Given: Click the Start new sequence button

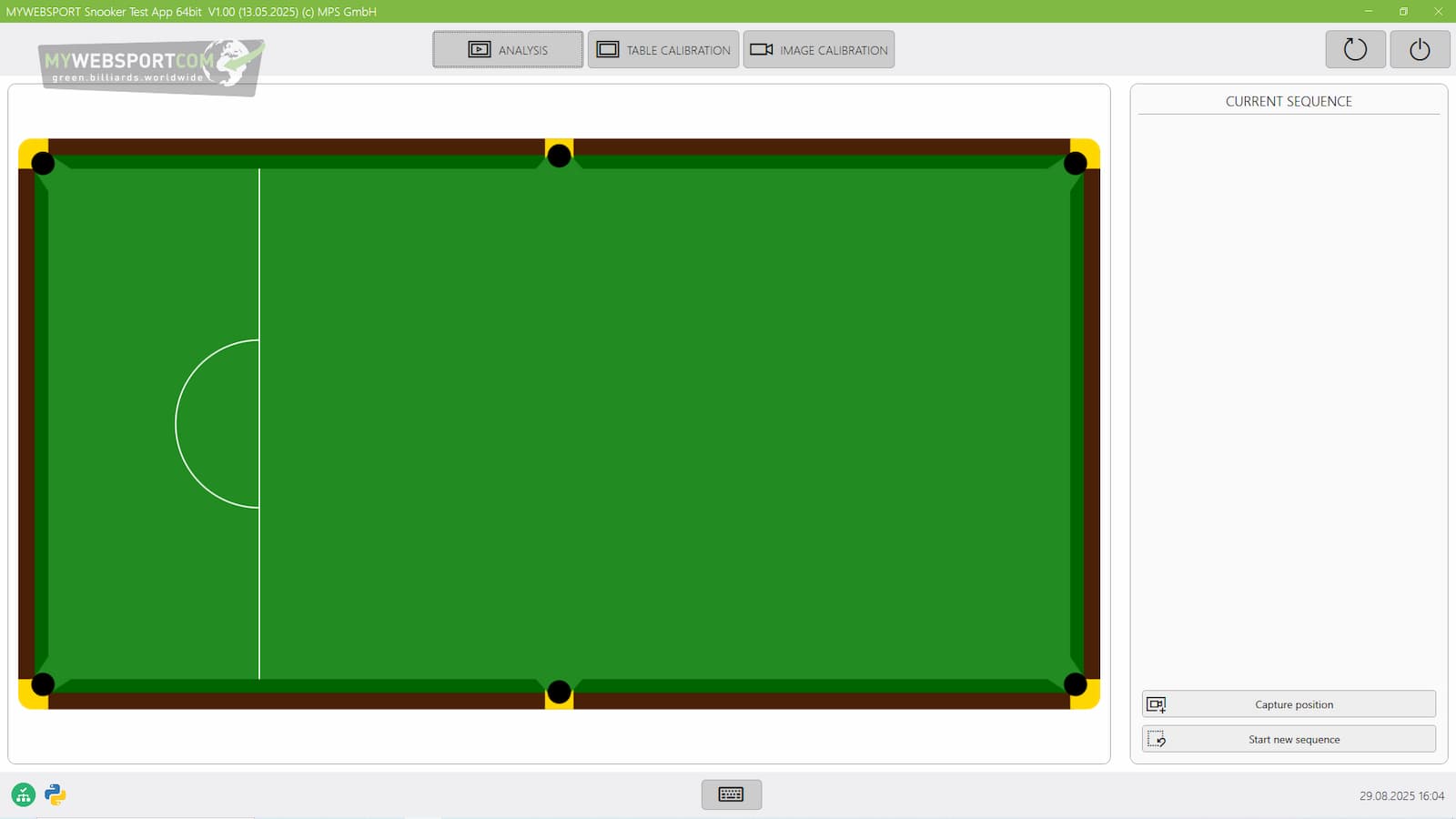Looking at the screenshot, I should (x=1289, y=740).
